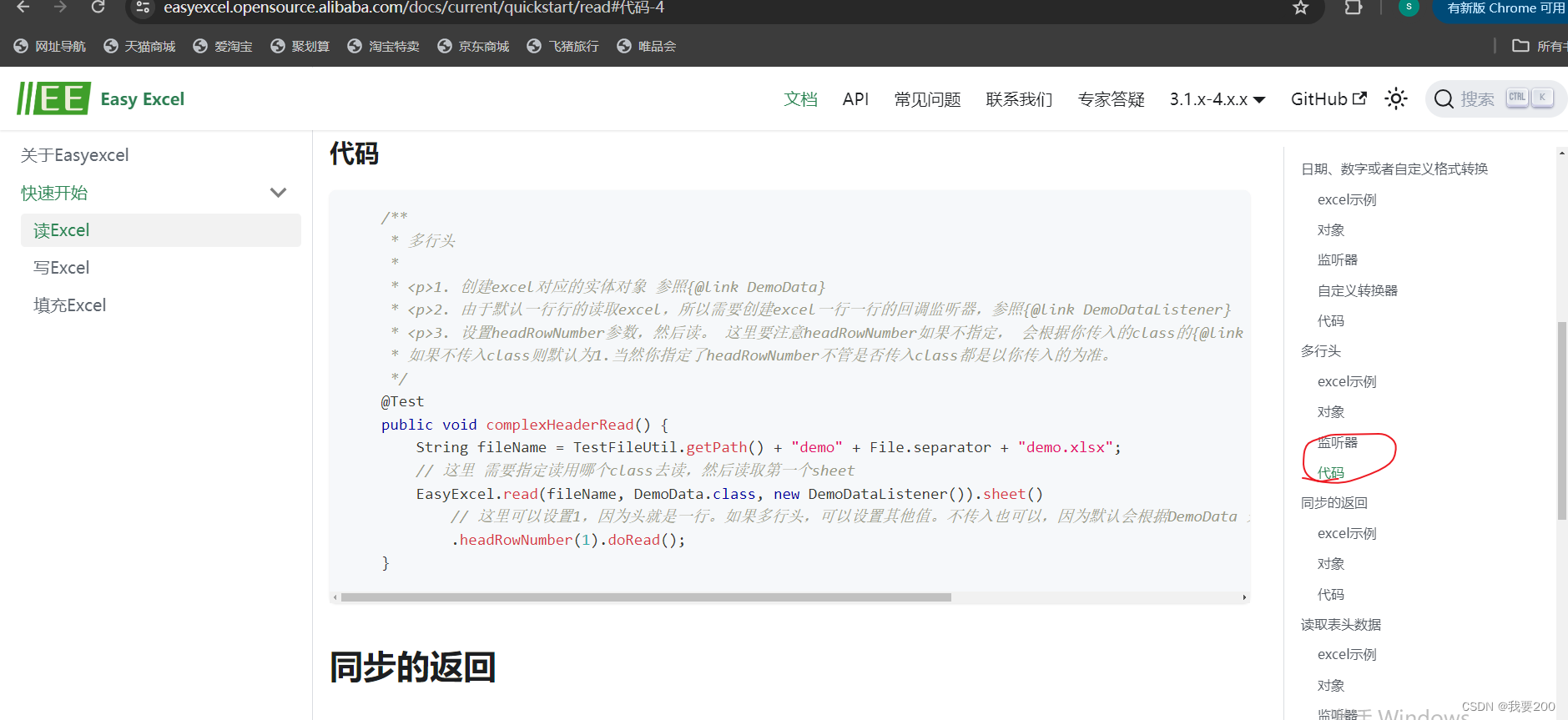This screenshot has height=720, width=1568.
Task: Open the GitHub external link
Action: click(x=1329, y=99)
